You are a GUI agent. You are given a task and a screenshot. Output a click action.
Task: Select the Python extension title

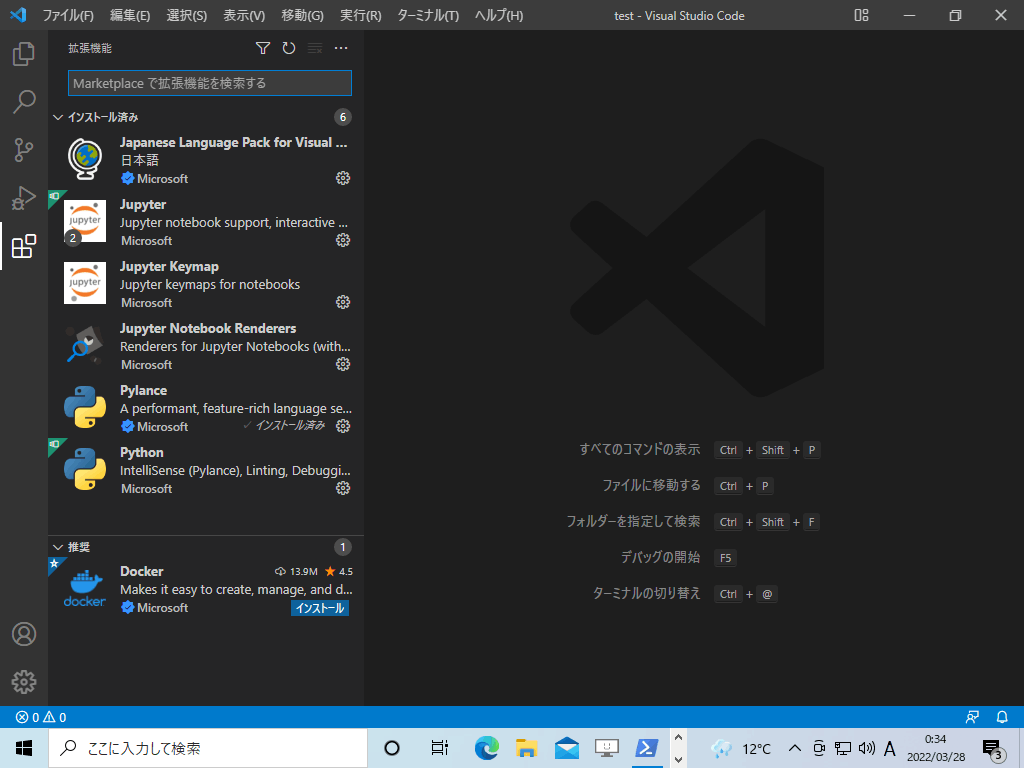(142, 453)
